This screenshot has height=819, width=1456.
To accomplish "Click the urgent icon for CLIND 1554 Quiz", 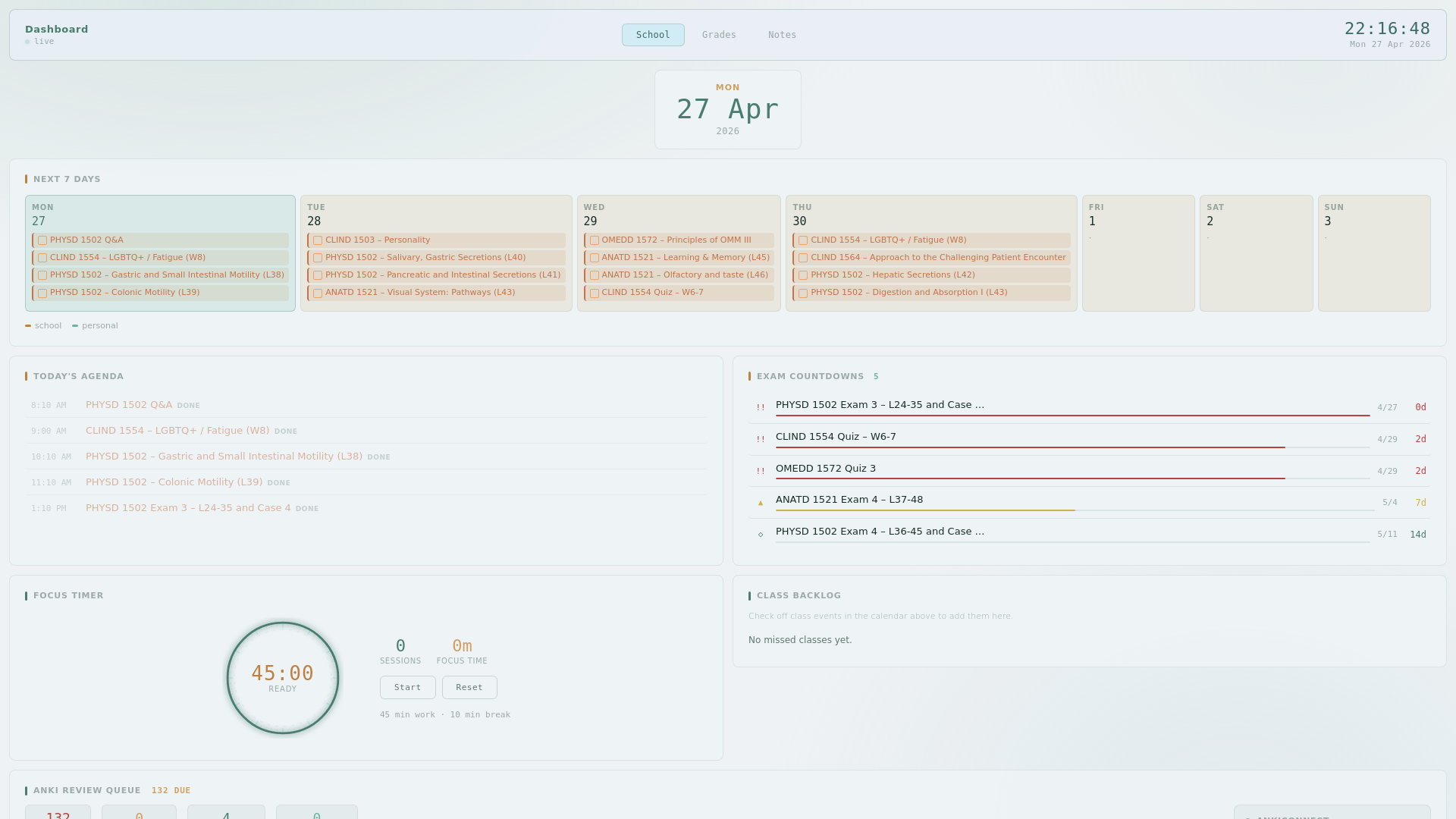I will 761,439.
